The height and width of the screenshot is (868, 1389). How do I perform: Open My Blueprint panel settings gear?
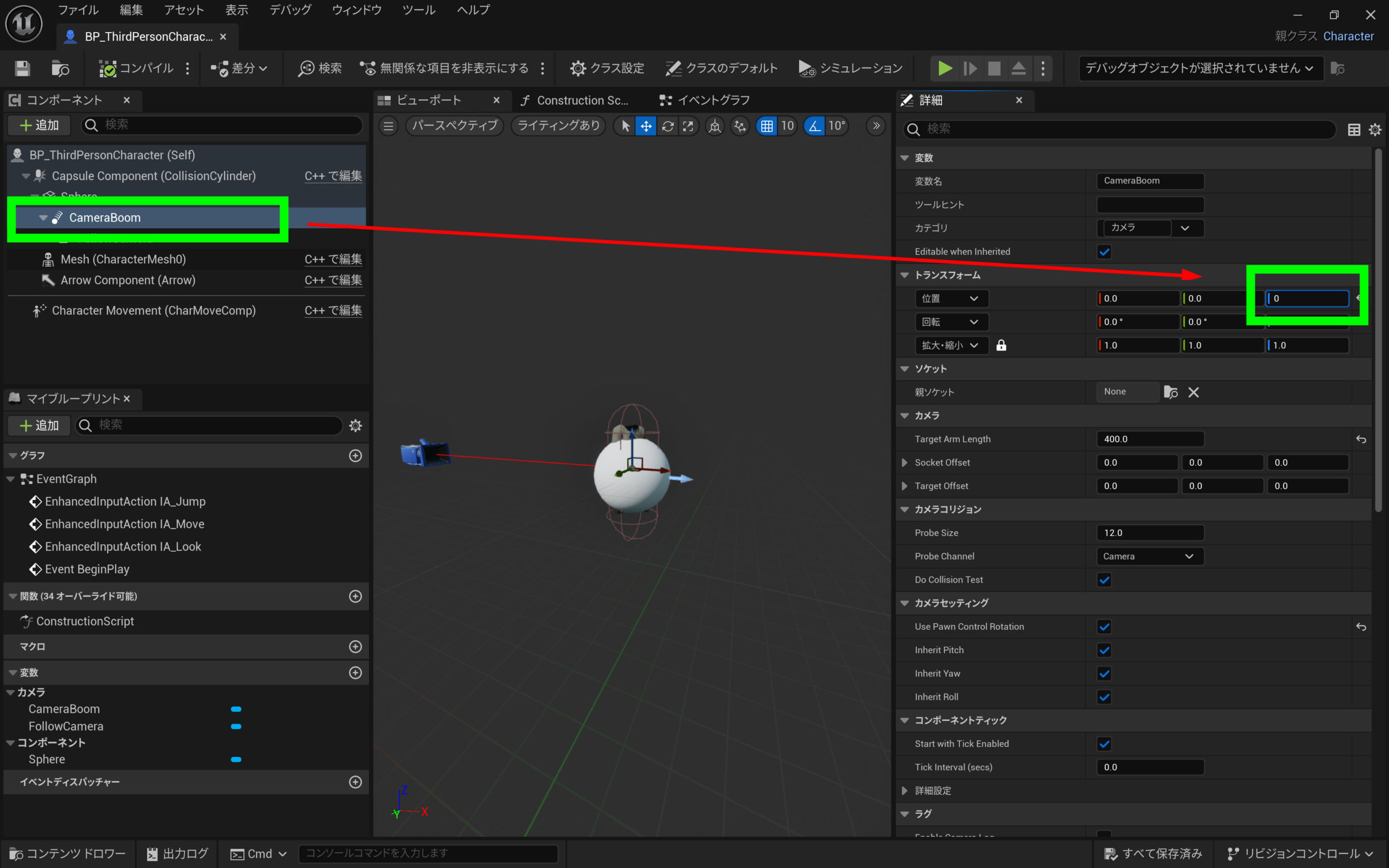(355, 425)
